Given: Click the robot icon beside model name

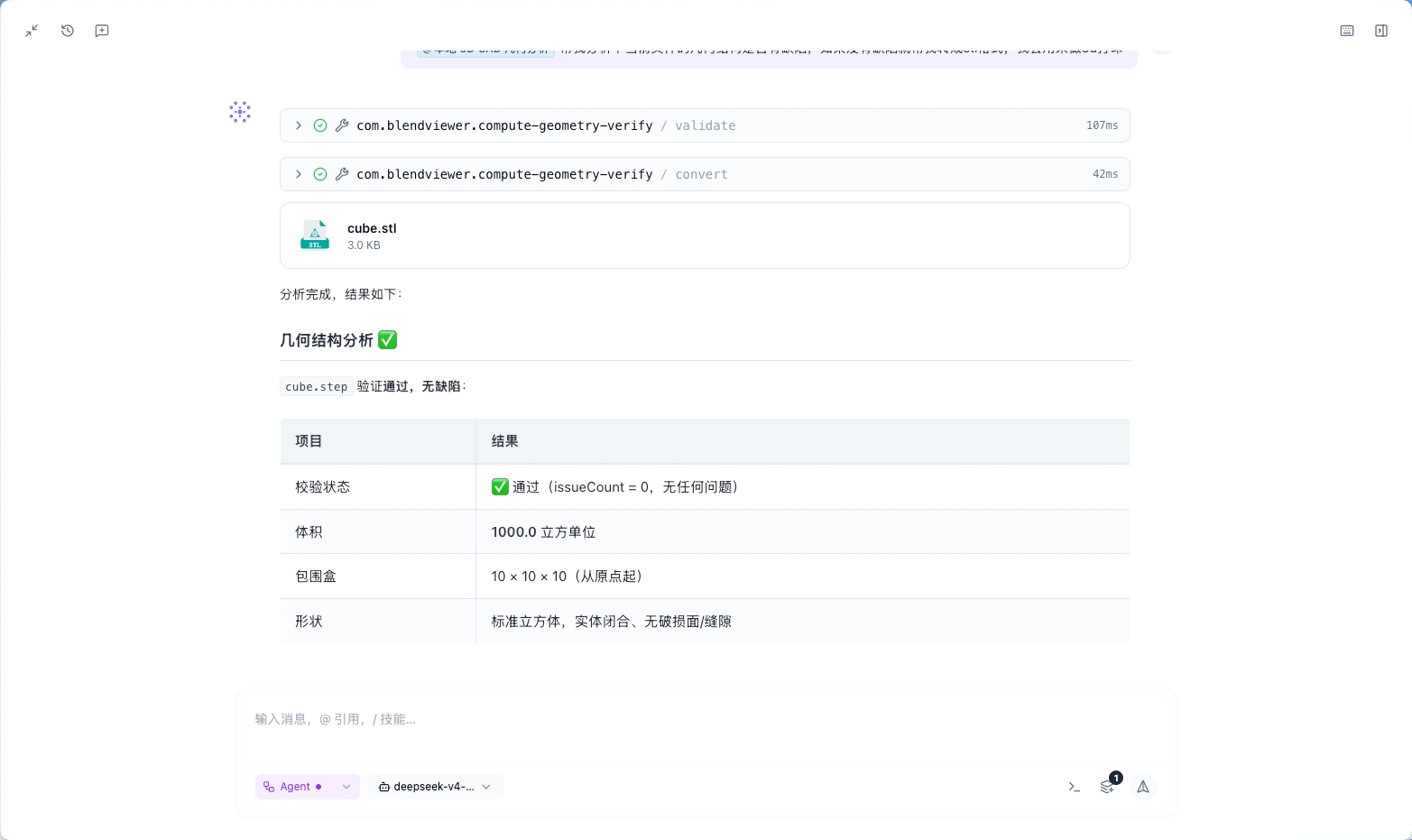Looking at the screenshot, I should pyautogui.click(x=384, y=787).
